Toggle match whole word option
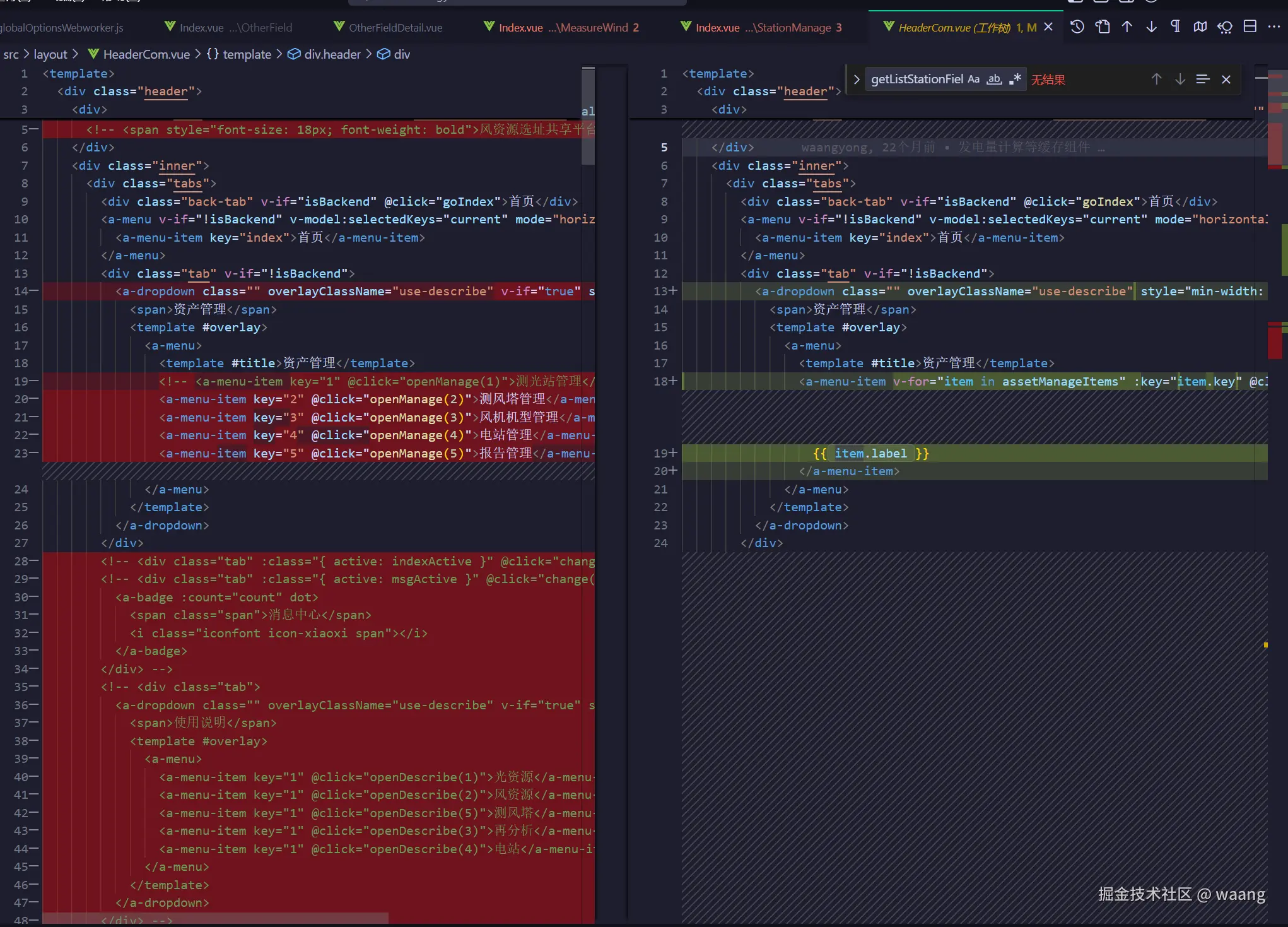This screenshot has height=927, width=1288. pyautogui.click(x=994, y=80)
